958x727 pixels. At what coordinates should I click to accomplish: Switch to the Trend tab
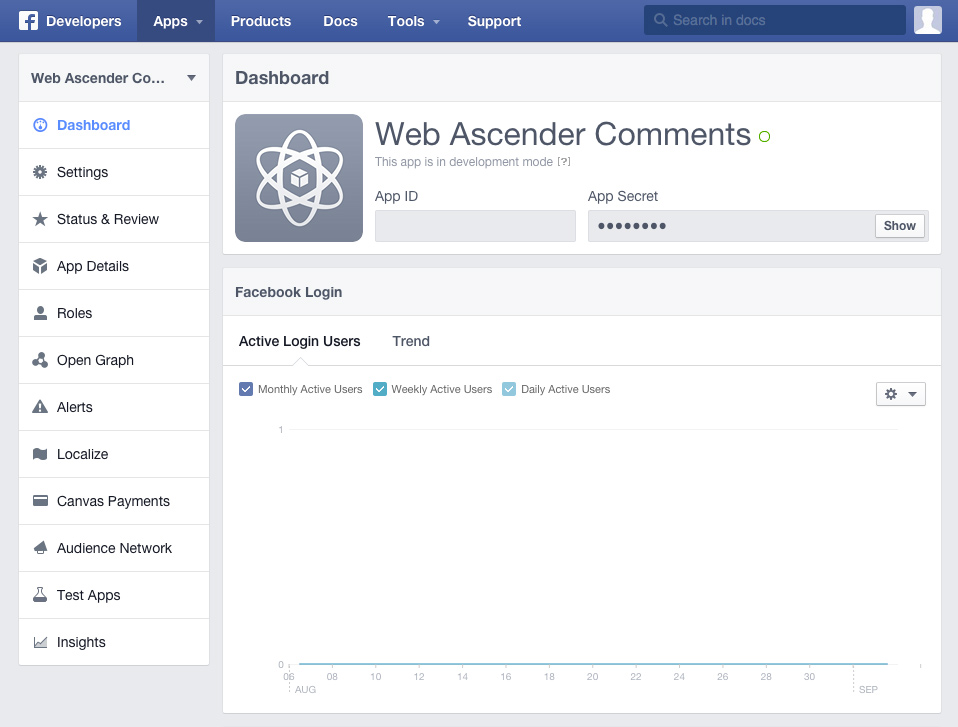point(411,342)
